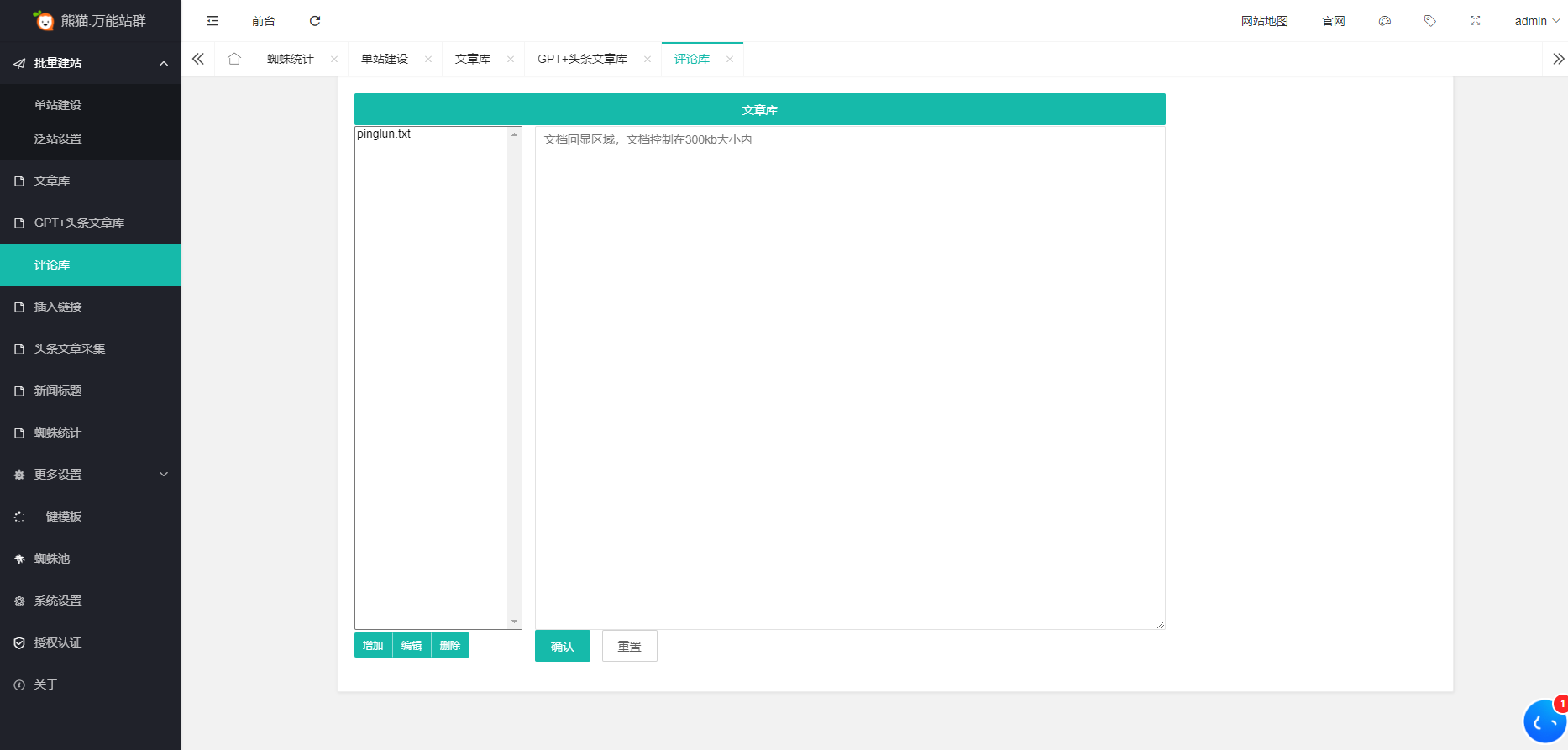Click the 插入链接 document icon
1568x750 pixels.
19,307
